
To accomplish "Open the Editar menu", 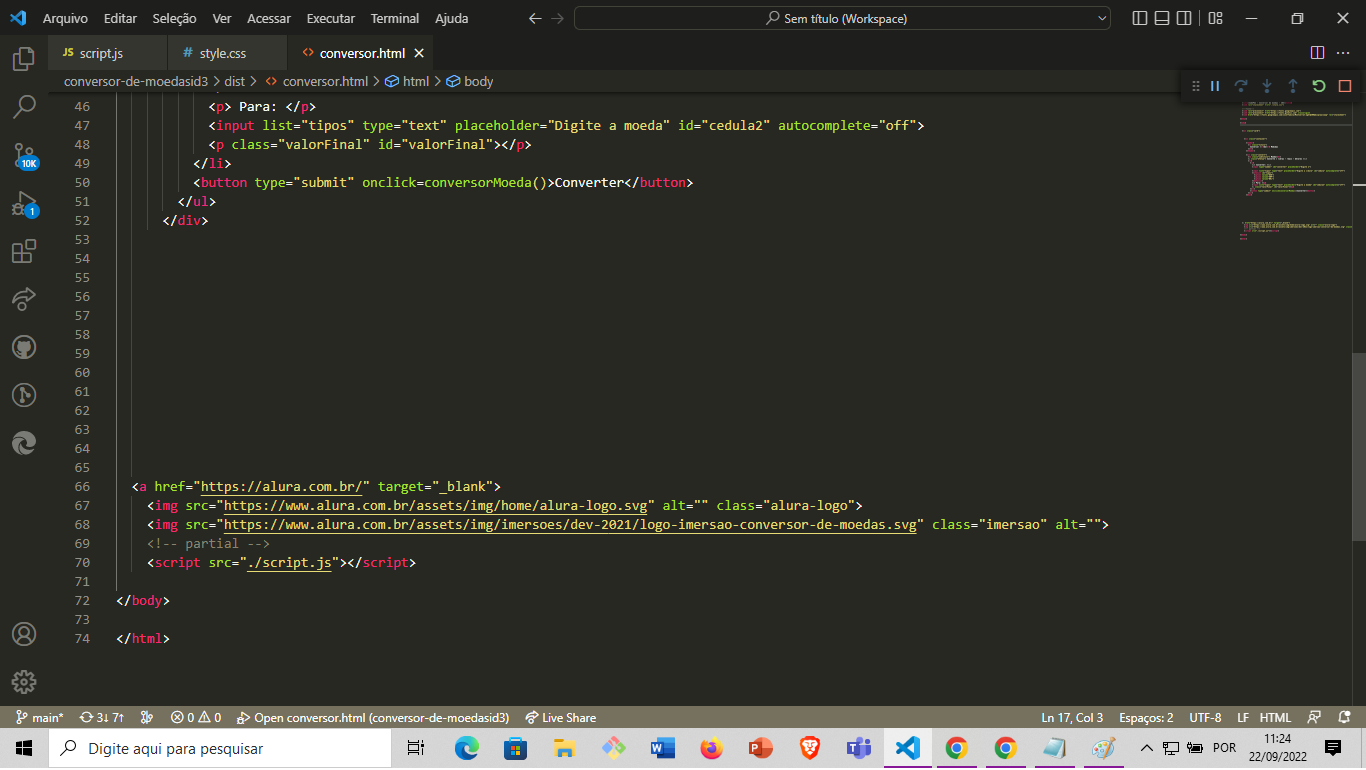I will pos(120,18).
